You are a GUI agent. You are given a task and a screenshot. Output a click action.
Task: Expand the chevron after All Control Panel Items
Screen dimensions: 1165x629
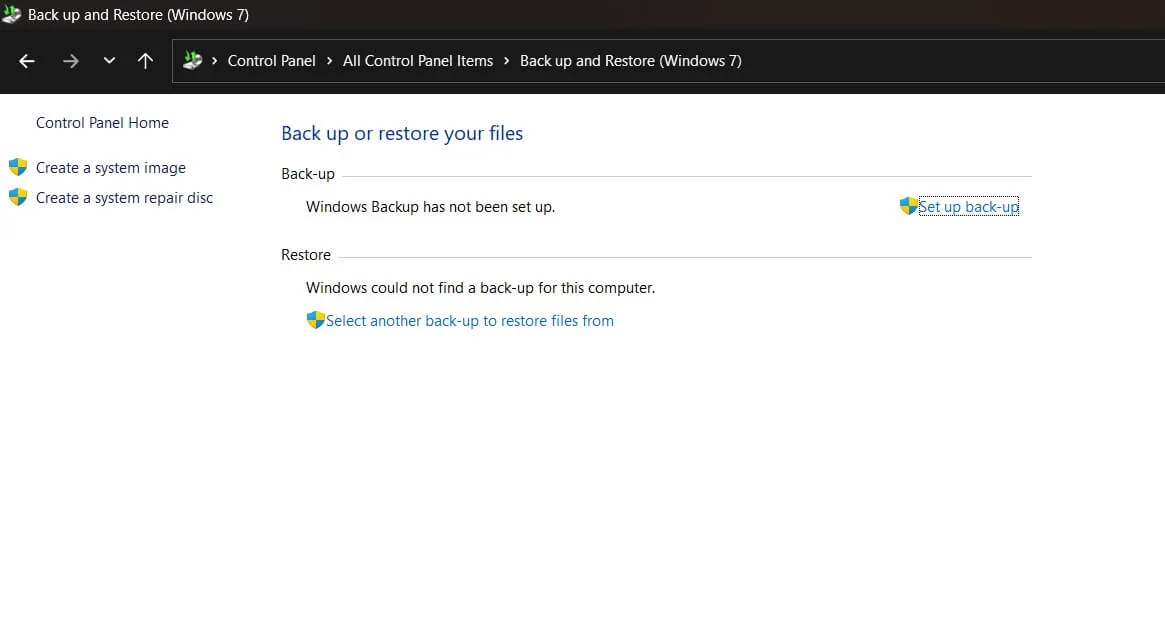point(506,60)
